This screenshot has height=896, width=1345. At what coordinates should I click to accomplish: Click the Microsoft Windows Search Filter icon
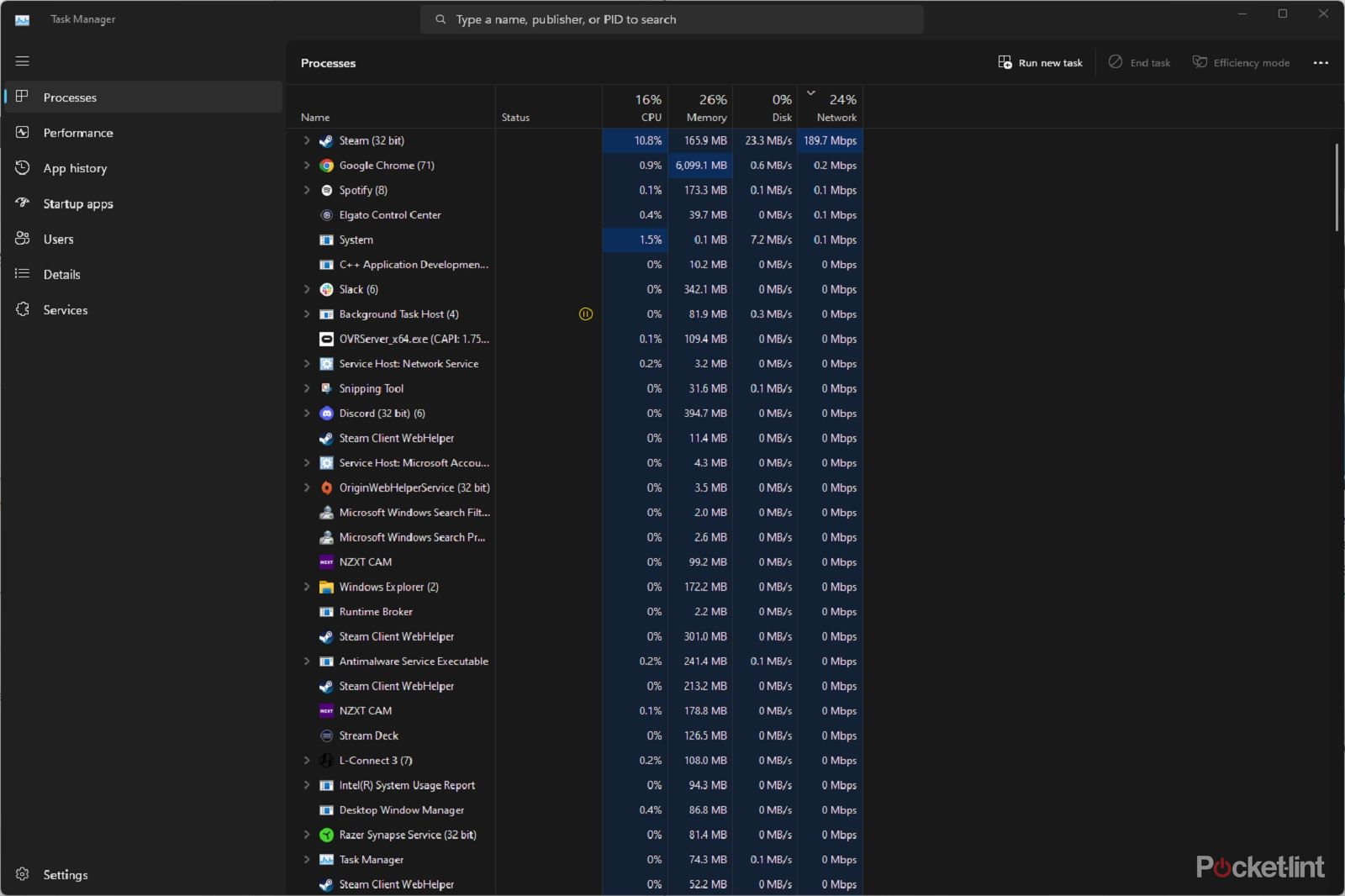click(326, 513)
